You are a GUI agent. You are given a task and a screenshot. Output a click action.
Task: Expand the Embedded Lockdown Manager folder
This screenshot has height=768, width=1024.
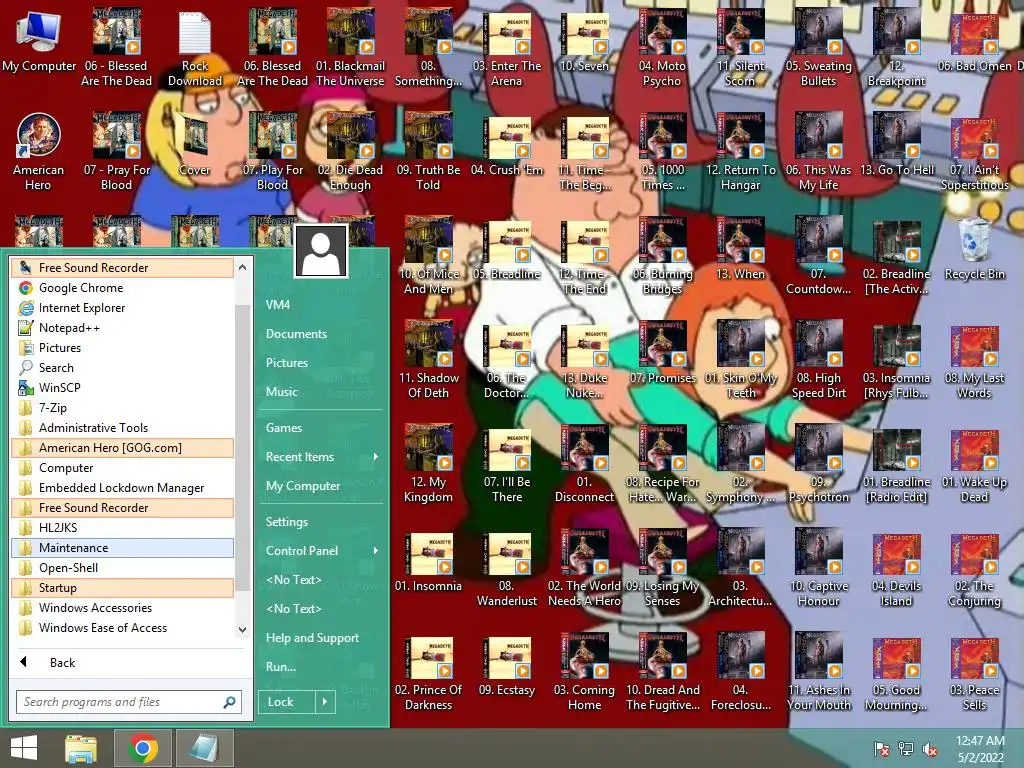122,488
